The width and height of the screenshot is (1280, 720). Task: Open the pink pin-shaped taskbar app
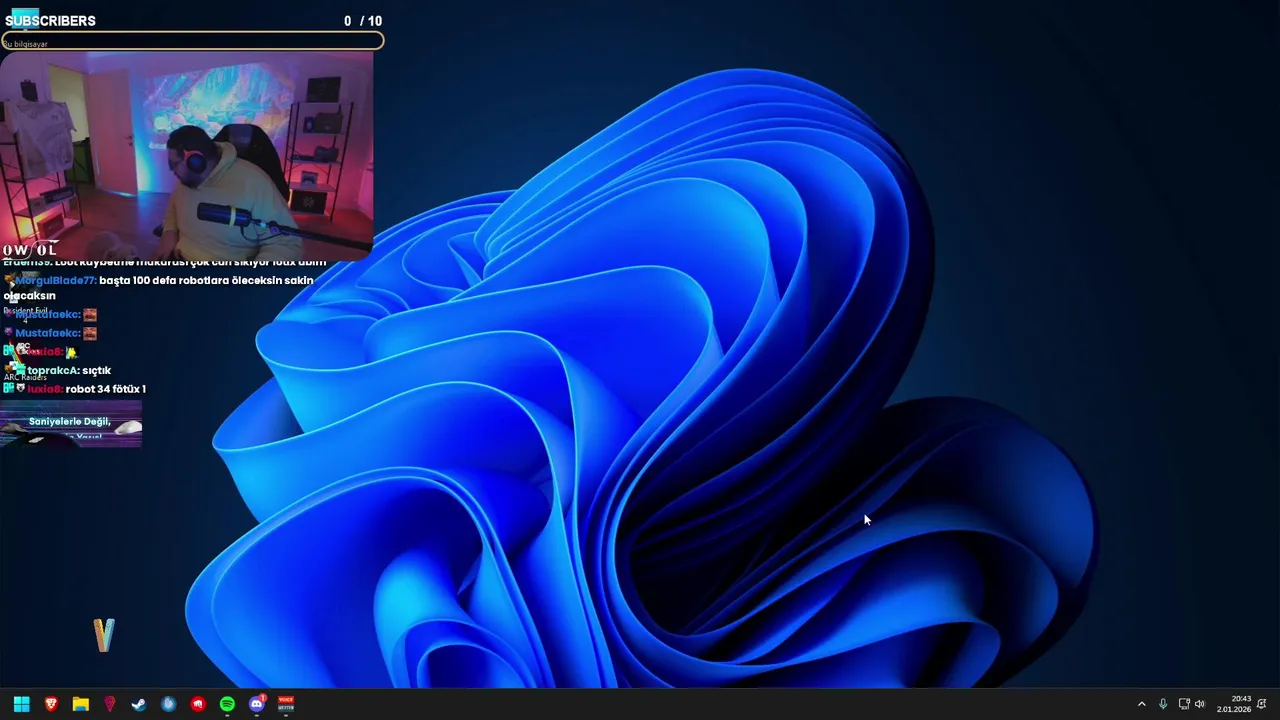click(110, 704)
